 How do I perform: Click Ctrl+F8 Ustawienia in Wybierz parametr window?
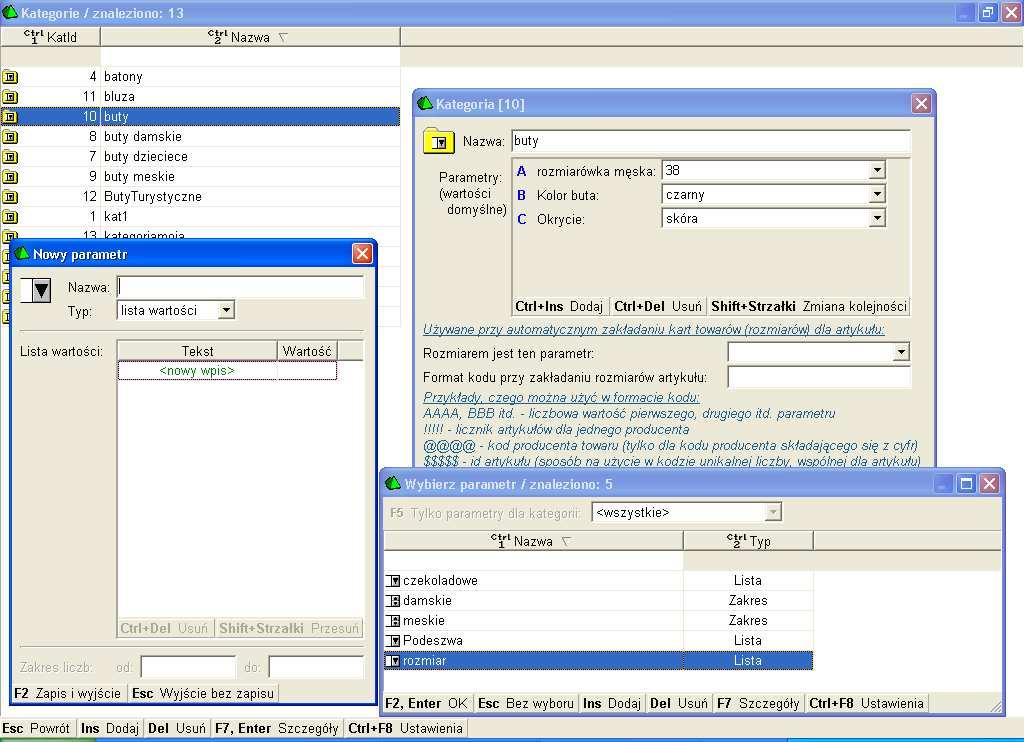[x=867, y=703]
